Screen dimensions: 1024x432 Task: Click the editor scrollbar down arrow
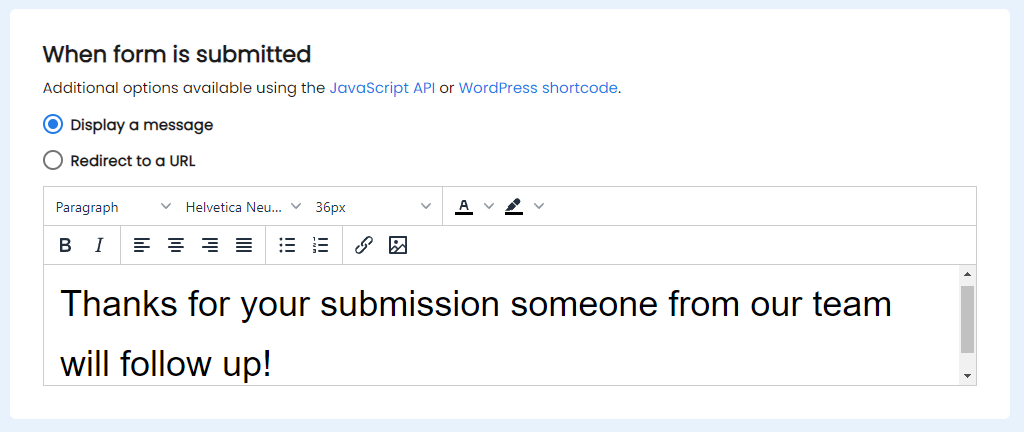[968, 376]
